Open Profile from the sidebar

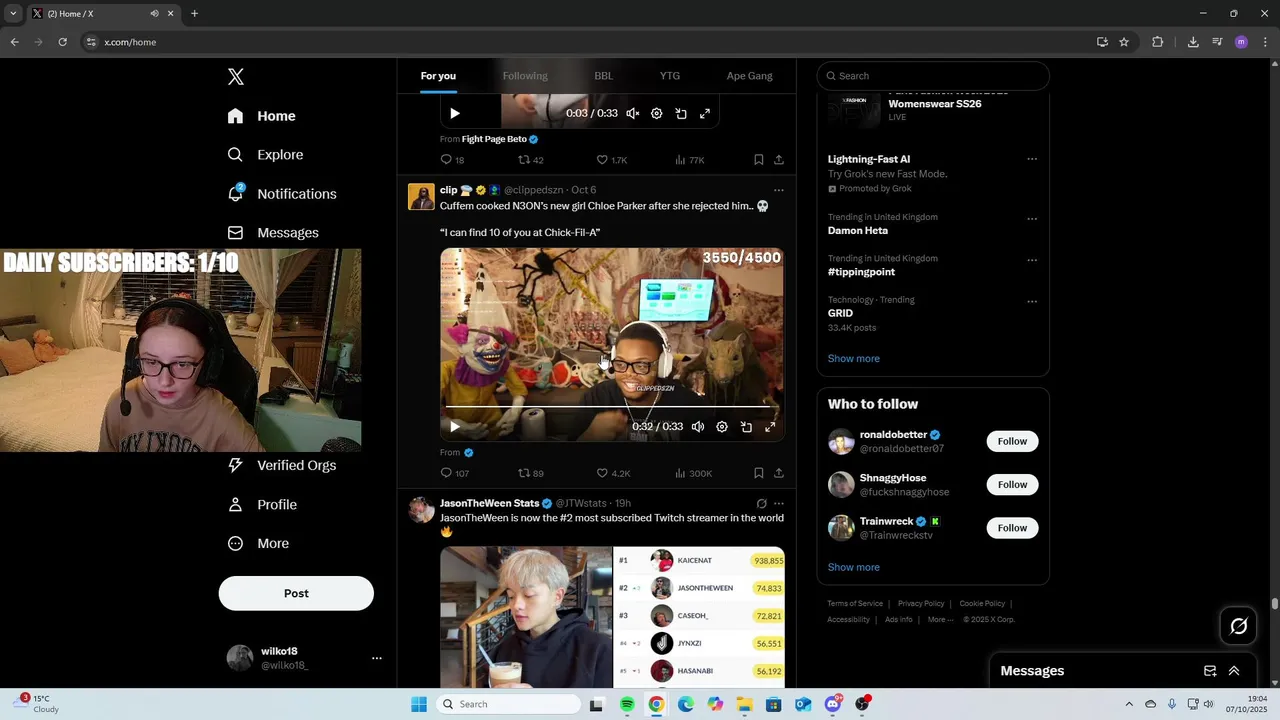click(262, 505)
